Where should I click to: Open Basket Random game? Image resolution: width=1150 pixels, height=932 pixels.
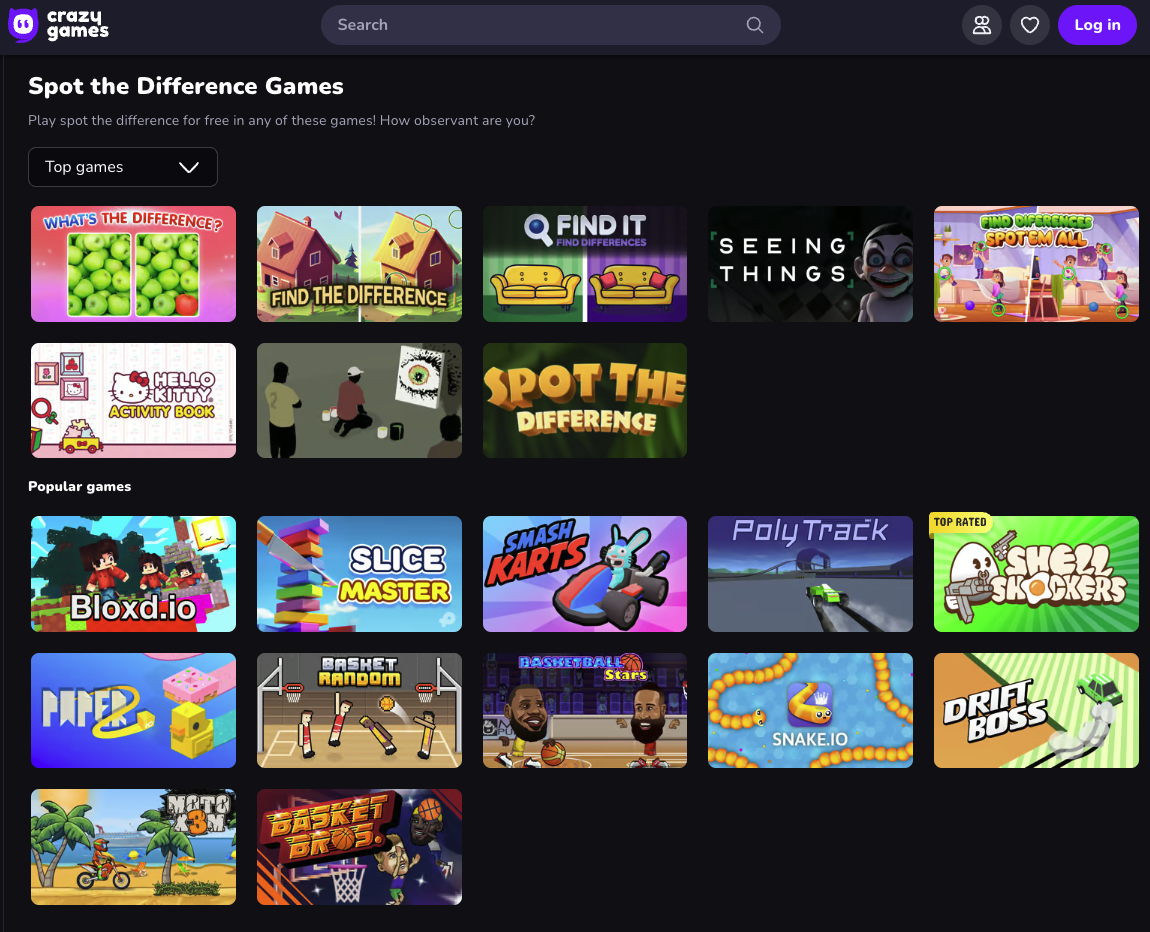pos(359,711)
